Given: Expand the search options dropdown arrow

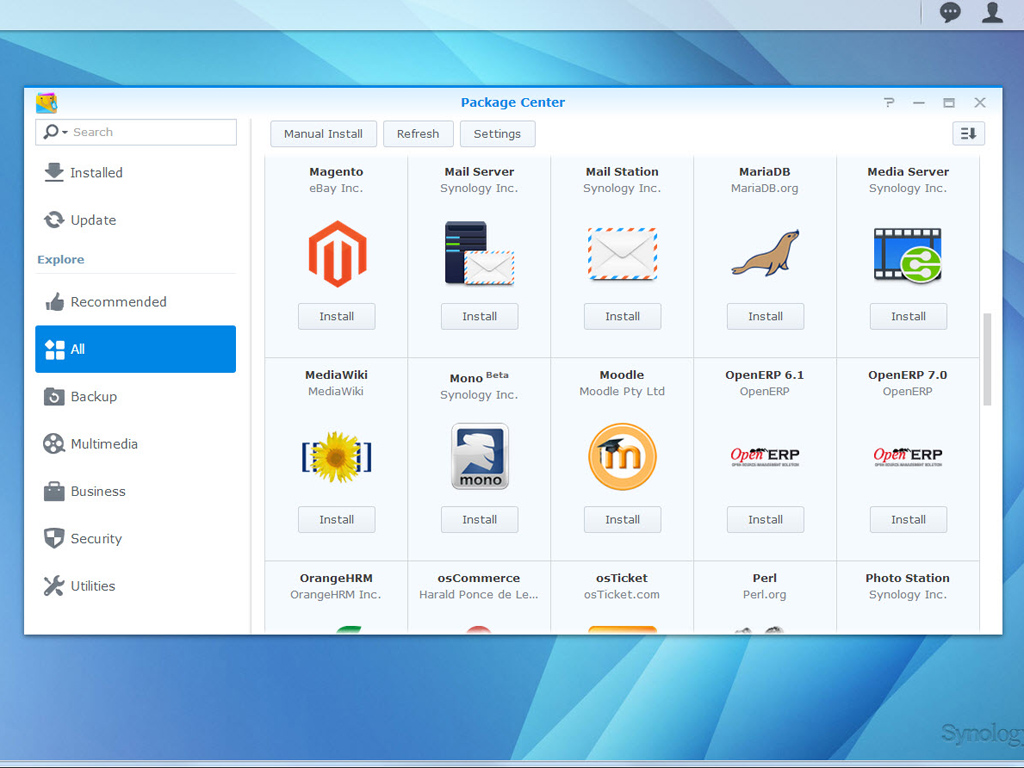Looking at the screenshot, I should pyautogui.click(x=65, y=133).
